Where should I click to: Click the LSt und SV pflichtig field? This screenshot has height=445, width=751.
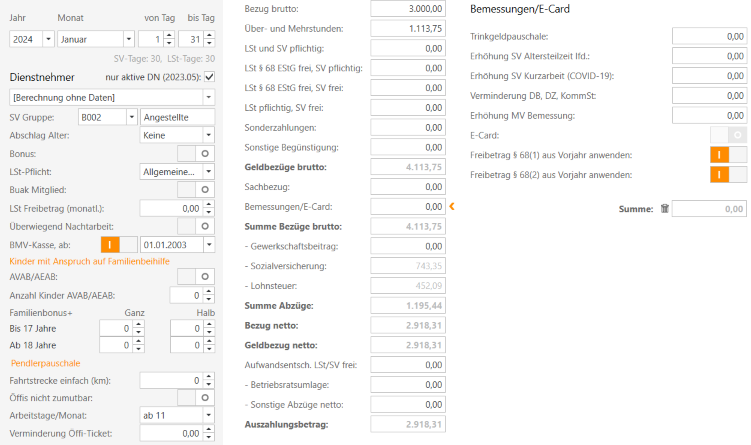[x=408, y=48]
